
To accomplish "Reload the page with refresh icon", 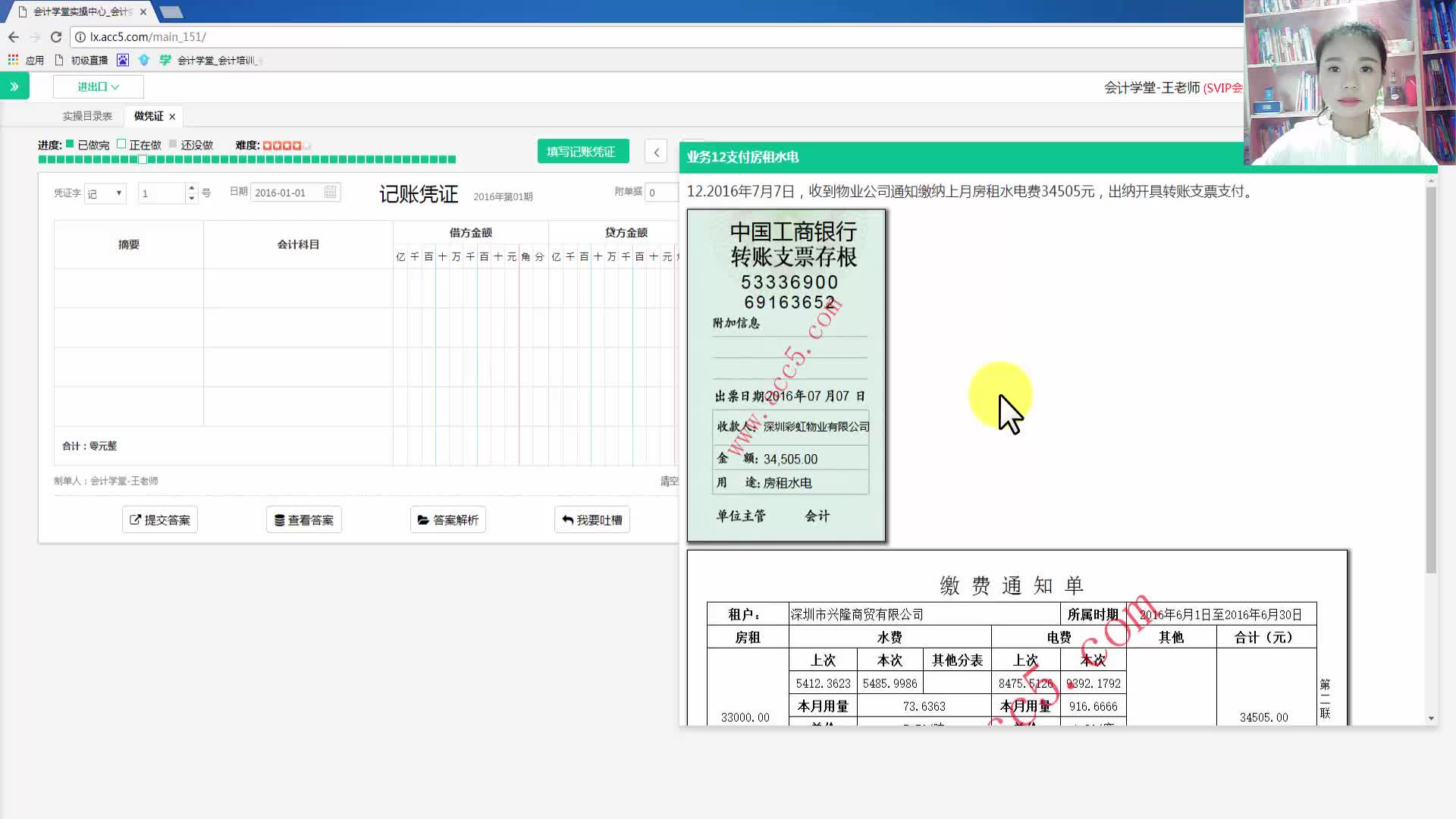I will coord(55,36).
